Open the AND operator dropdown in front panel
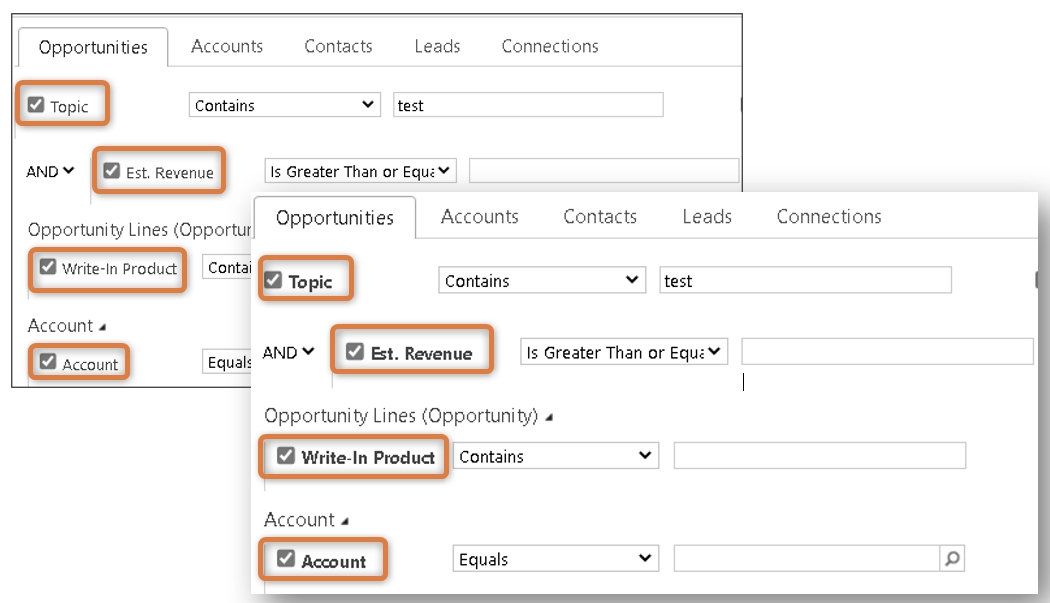Viewport: 1050px width, 603px height. click(x=288, y=352)
